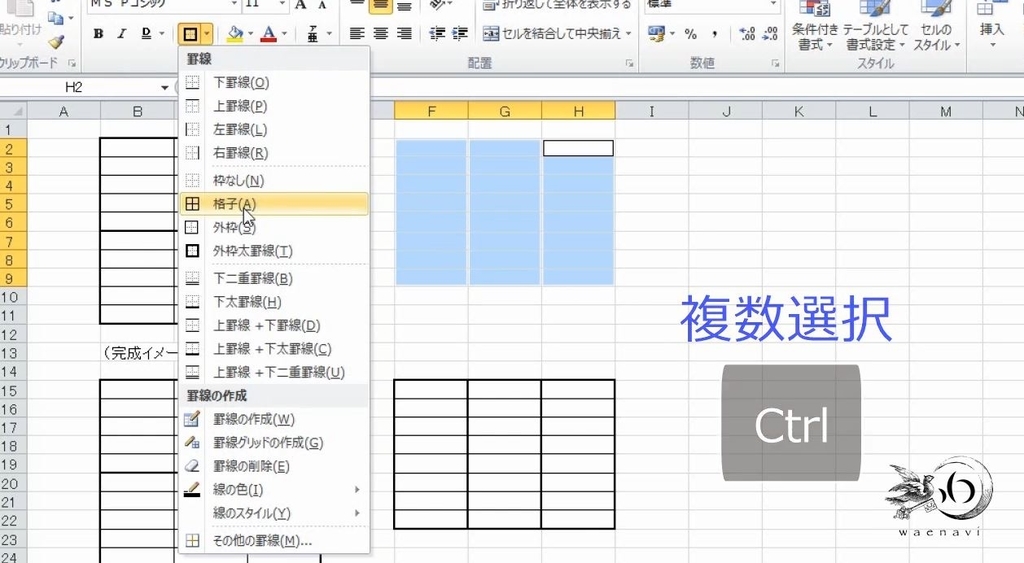Screen dimensions: 1024x563
Task: Select 枠なし to remove borders
Action: 274,180
